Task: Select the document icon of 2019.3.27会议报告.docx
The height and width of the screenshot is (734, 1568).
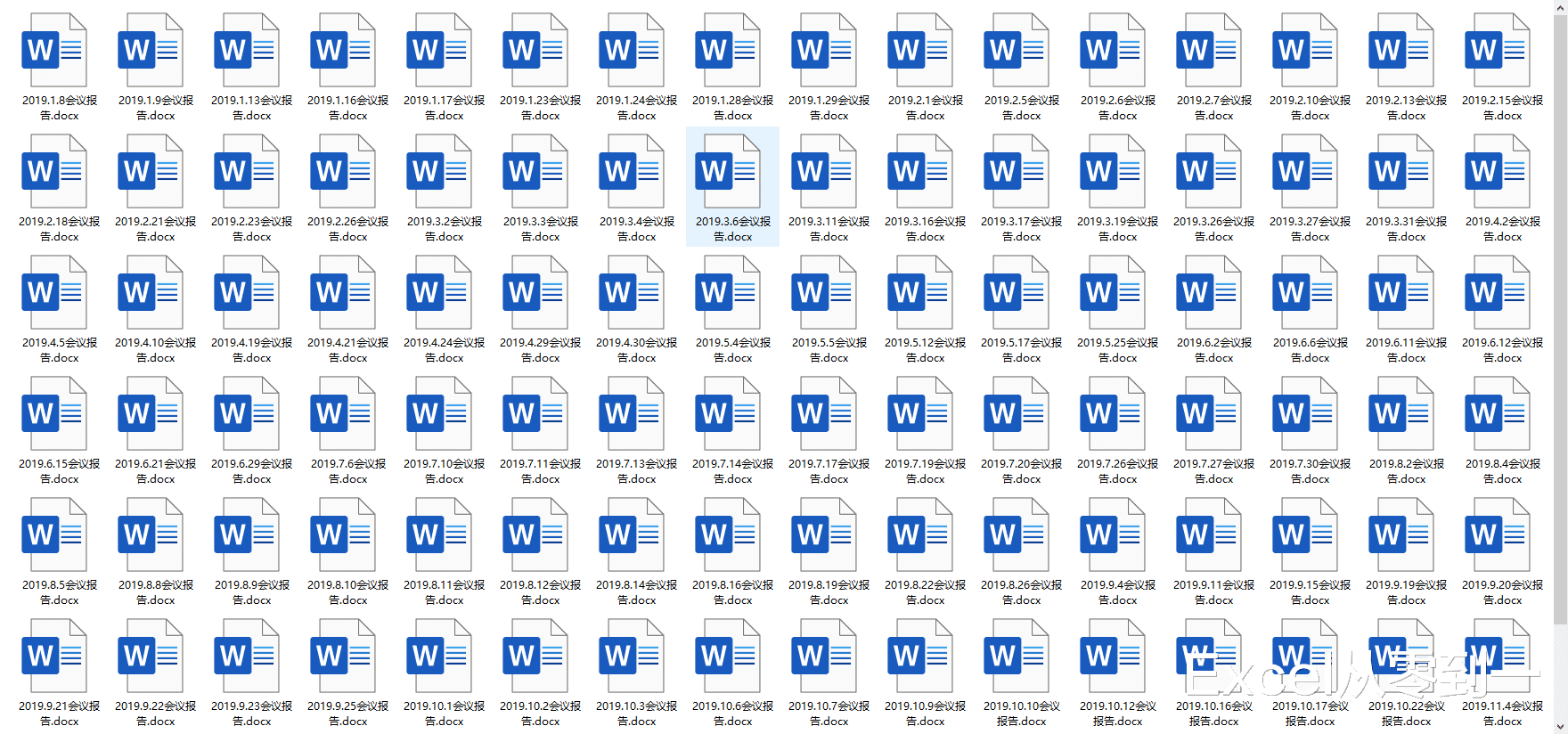Action: pyautogui.click(x=1305, y=171)
